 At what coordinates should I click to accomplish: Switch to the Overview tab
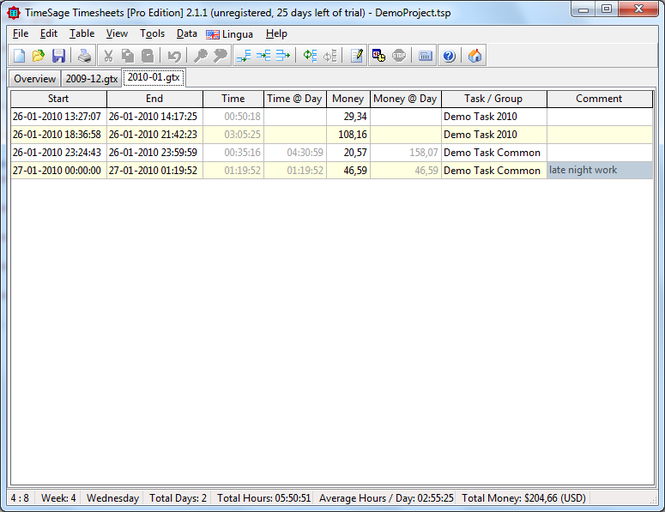[34, 79]
